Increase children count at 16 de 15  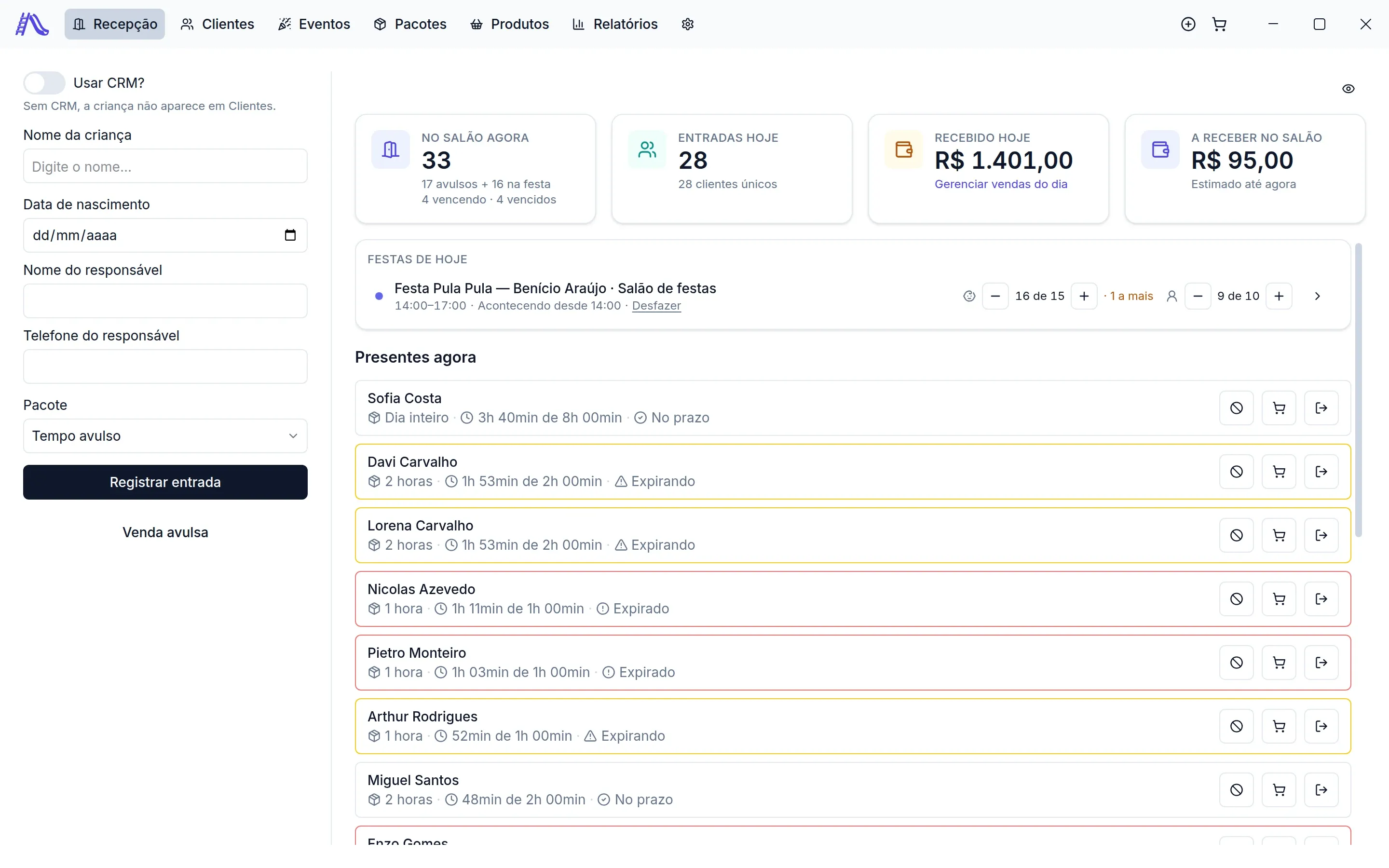tap(1084, 296)
